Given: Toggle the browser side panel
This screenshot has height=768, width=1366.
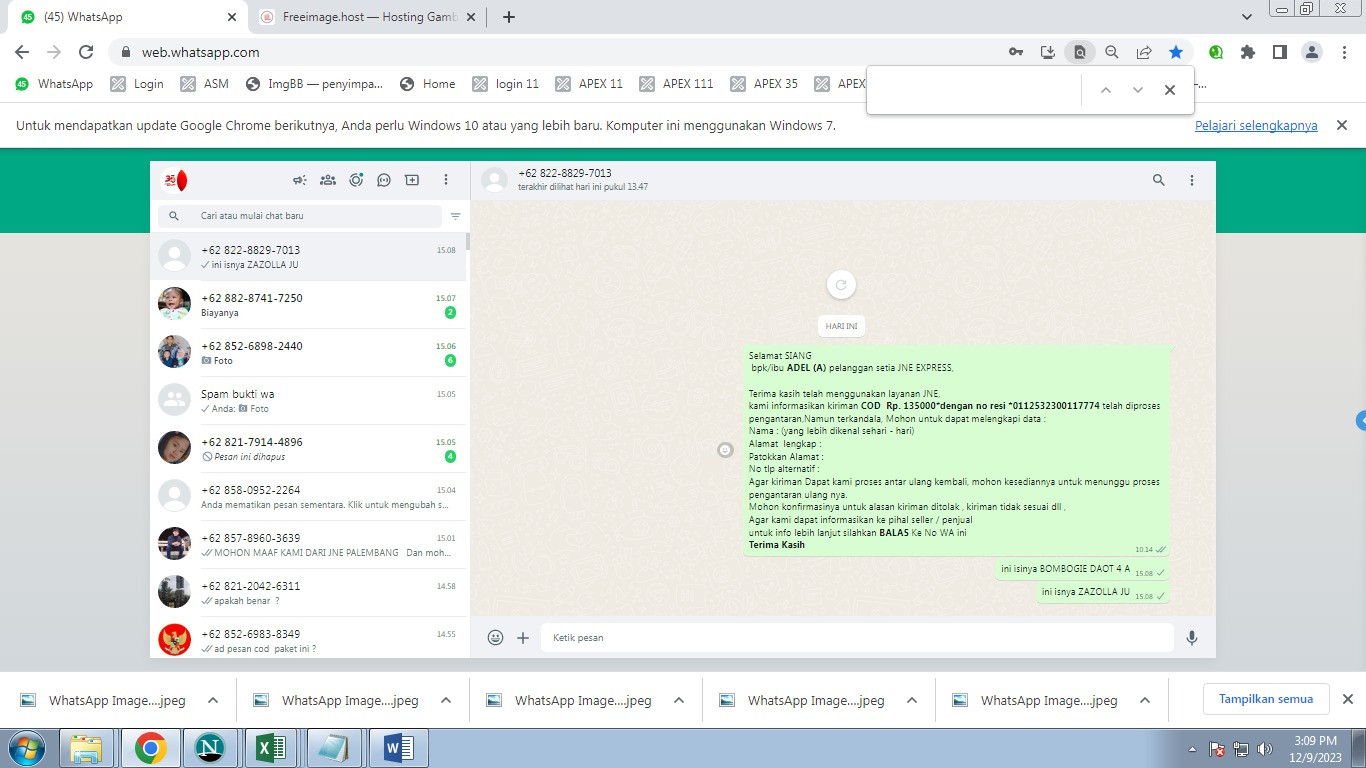Looking at the screenshot, I should pyautogui.click(x=1279, y=52).
